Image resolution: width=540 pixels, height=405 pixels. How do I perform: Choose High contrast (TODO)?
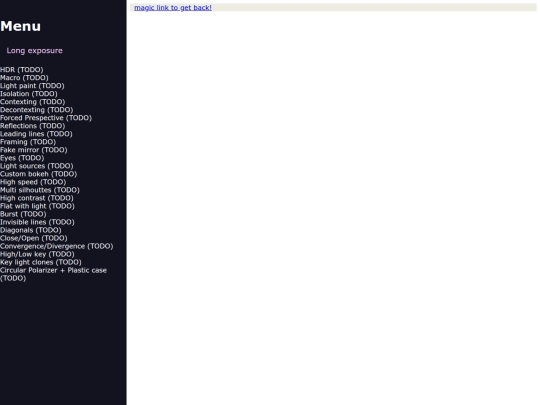[x=37, y=198]
